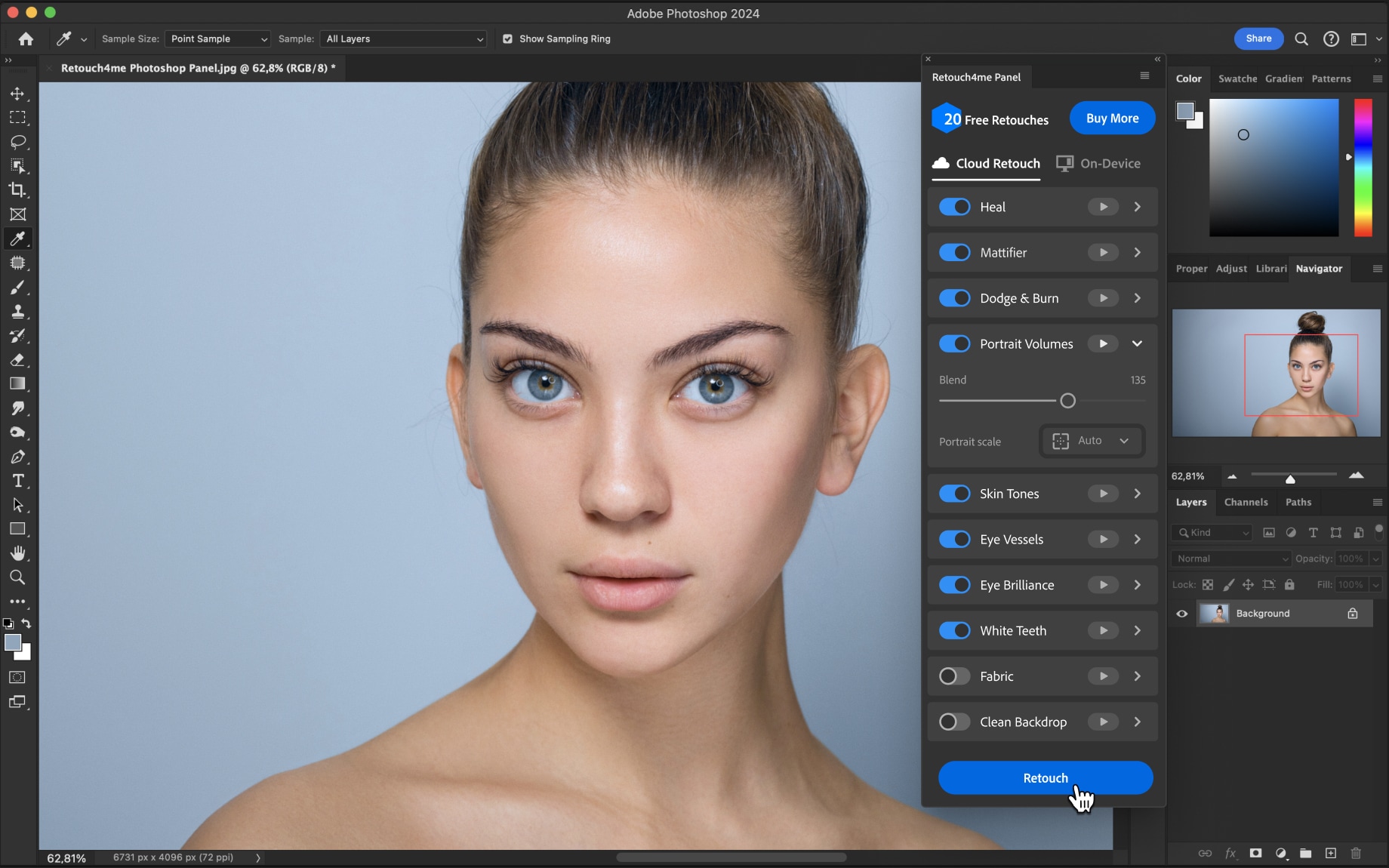The width and height of the screenshot is (1389, 868).
Task: Open the Sample All Layers dropdown
Action: click(403, 38)
